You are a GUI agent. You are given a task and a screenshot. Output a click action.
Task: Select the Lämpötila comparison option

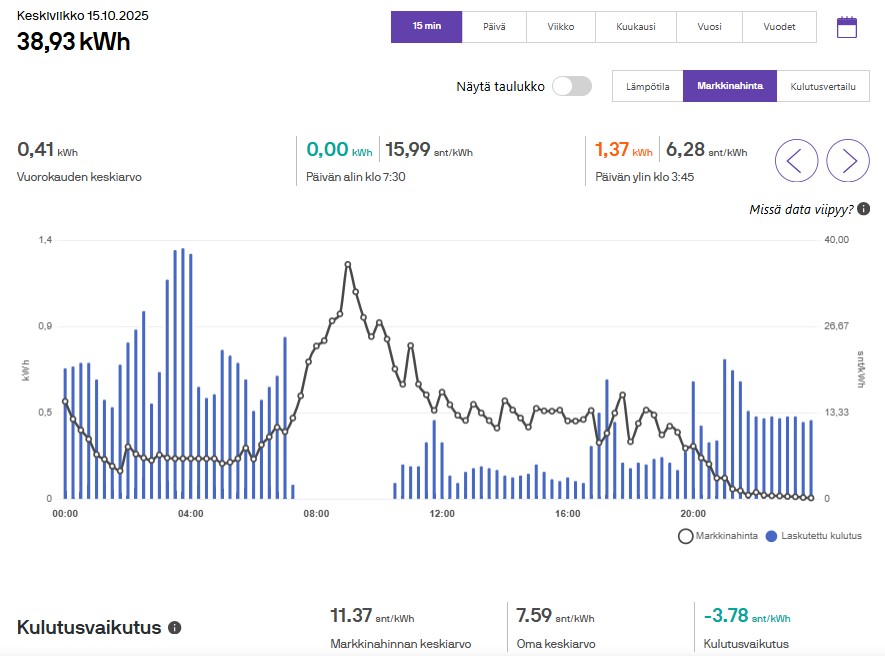647,87
